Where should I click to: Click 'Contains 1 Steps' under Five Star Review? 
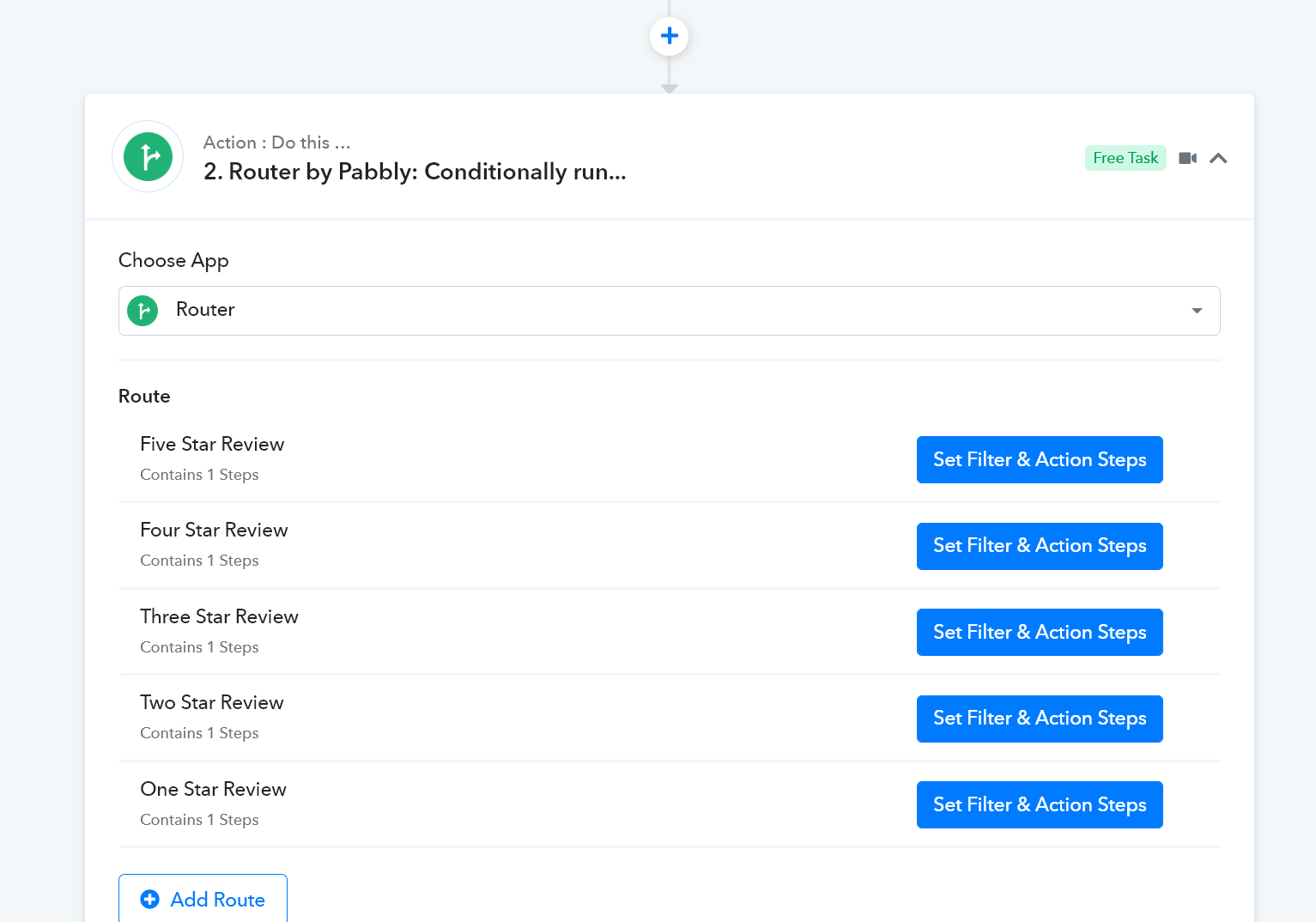[199, 475]
